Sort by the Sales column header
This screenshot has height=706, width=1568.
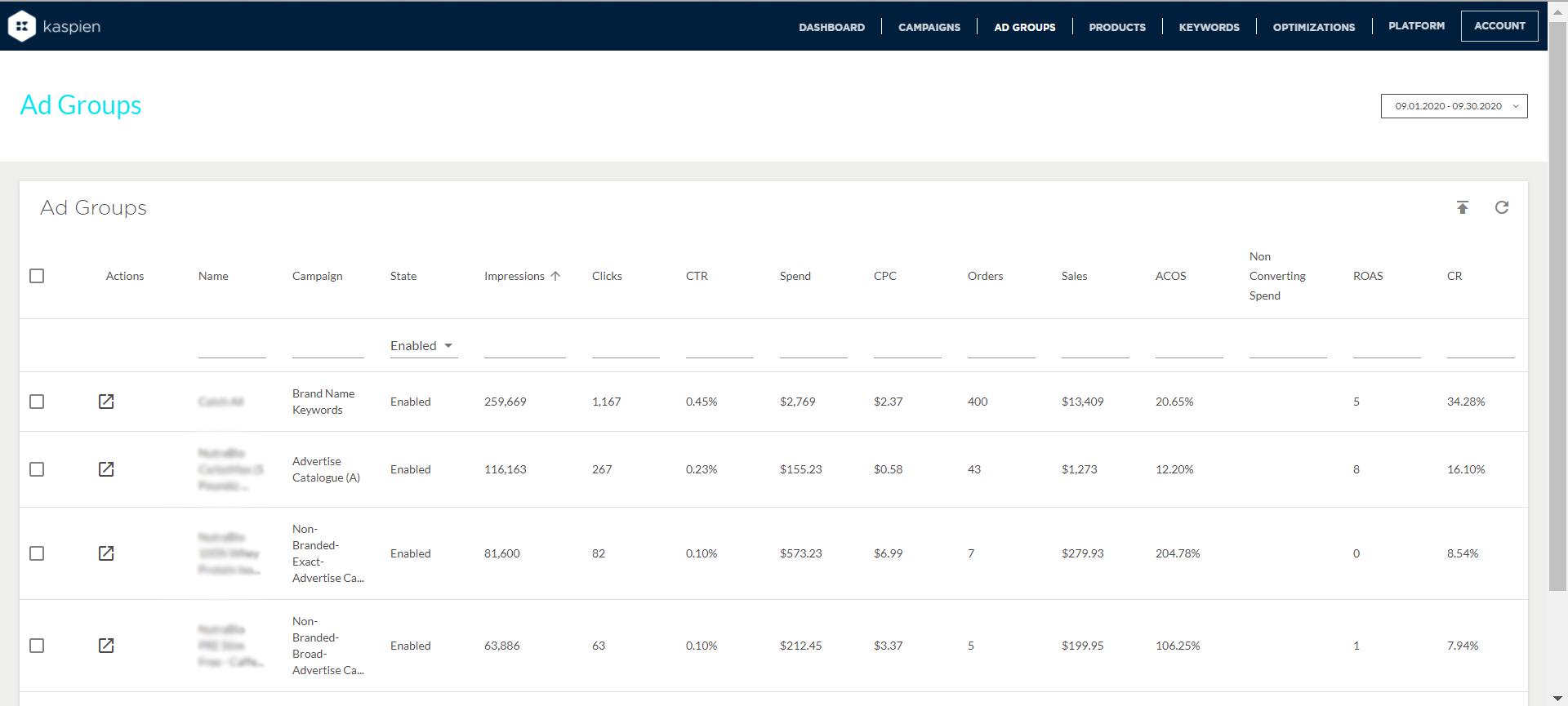(x=1074, y=276)
